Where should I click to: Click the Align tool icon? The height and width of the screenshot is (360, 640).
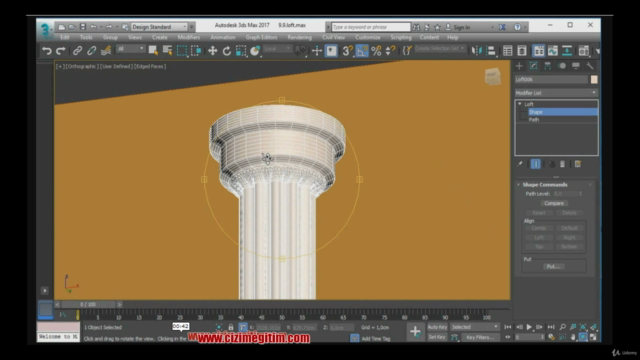pyautogui.click(x=491, y=51)
